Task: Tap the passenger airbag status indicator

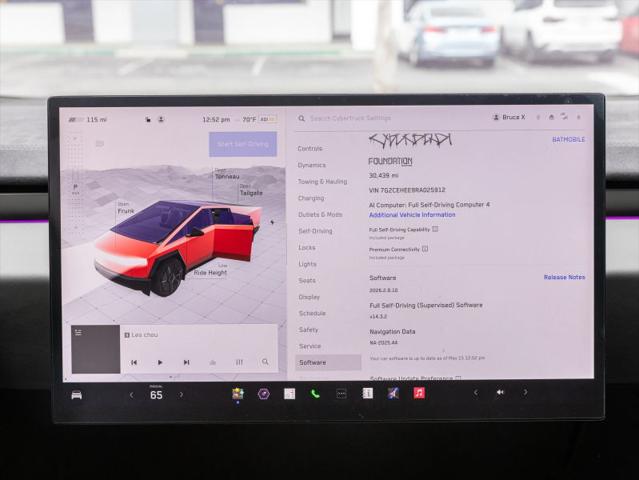Action: pos(268,119)
